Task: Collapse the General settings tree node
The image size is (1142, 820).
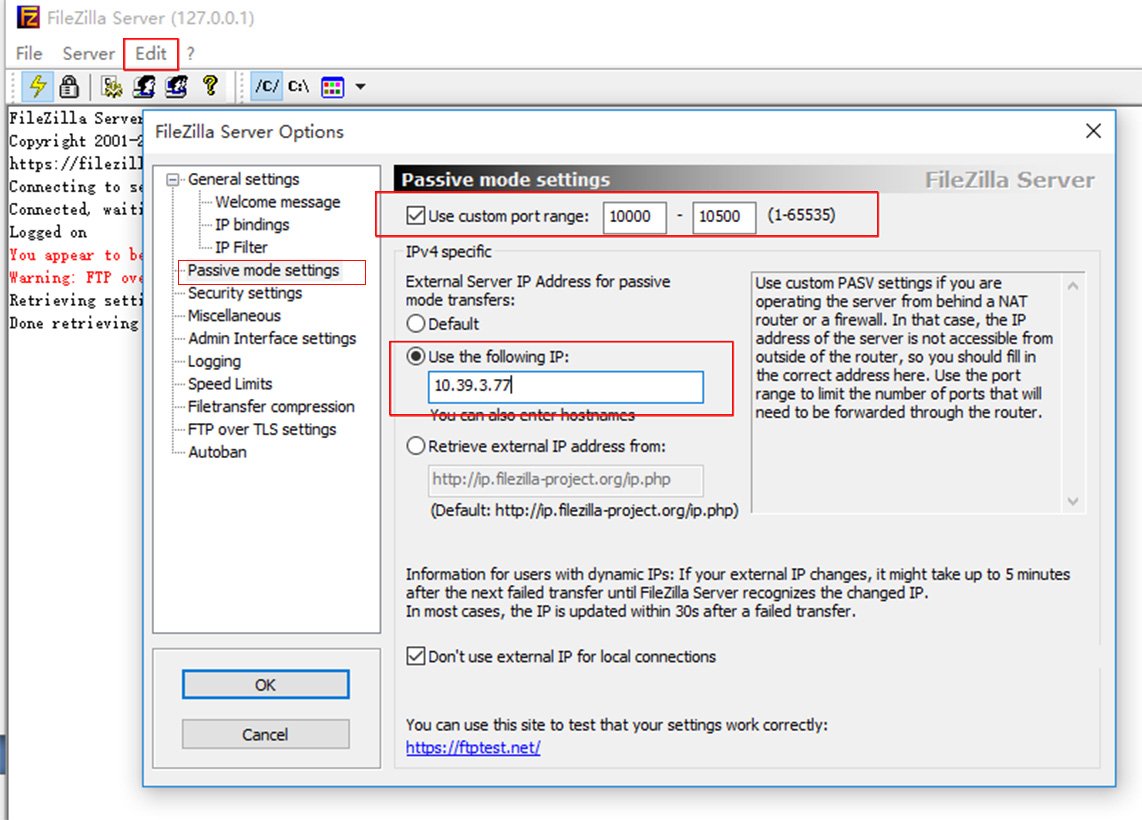Action: [x=173, y=179]
